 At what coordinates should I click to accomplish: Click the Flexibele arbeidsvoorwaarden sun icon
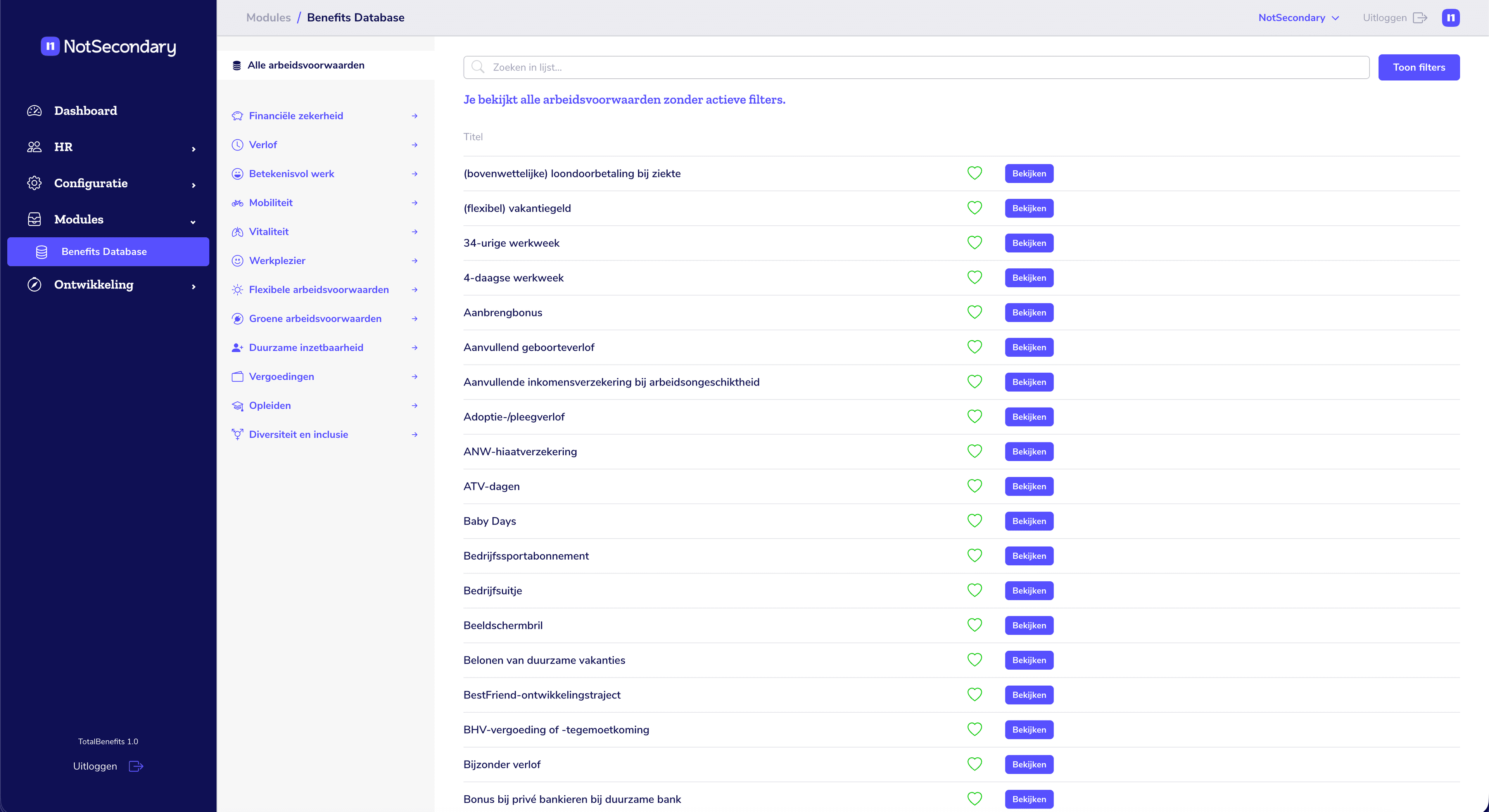click(238, 290)
